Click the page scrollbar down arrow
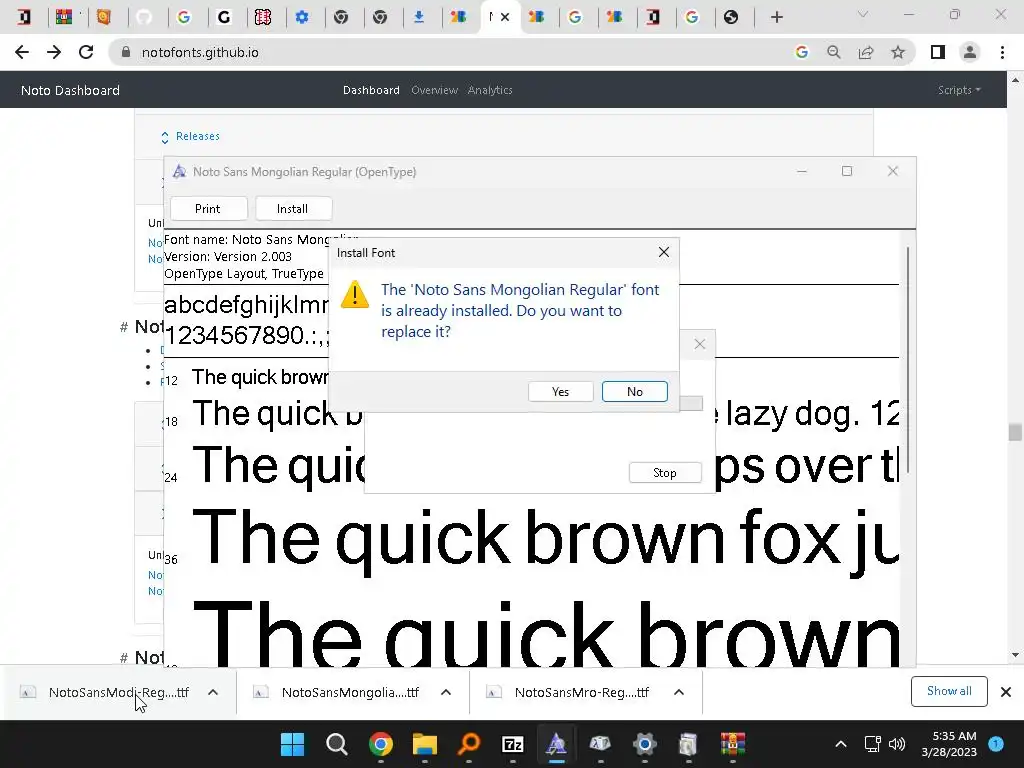The width and height of the screenshot is (1024, 768). [1015, 655]
